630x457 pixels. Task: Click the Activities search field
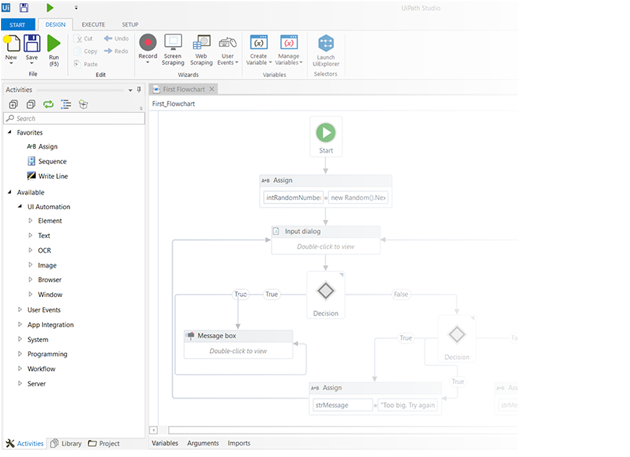74,118
